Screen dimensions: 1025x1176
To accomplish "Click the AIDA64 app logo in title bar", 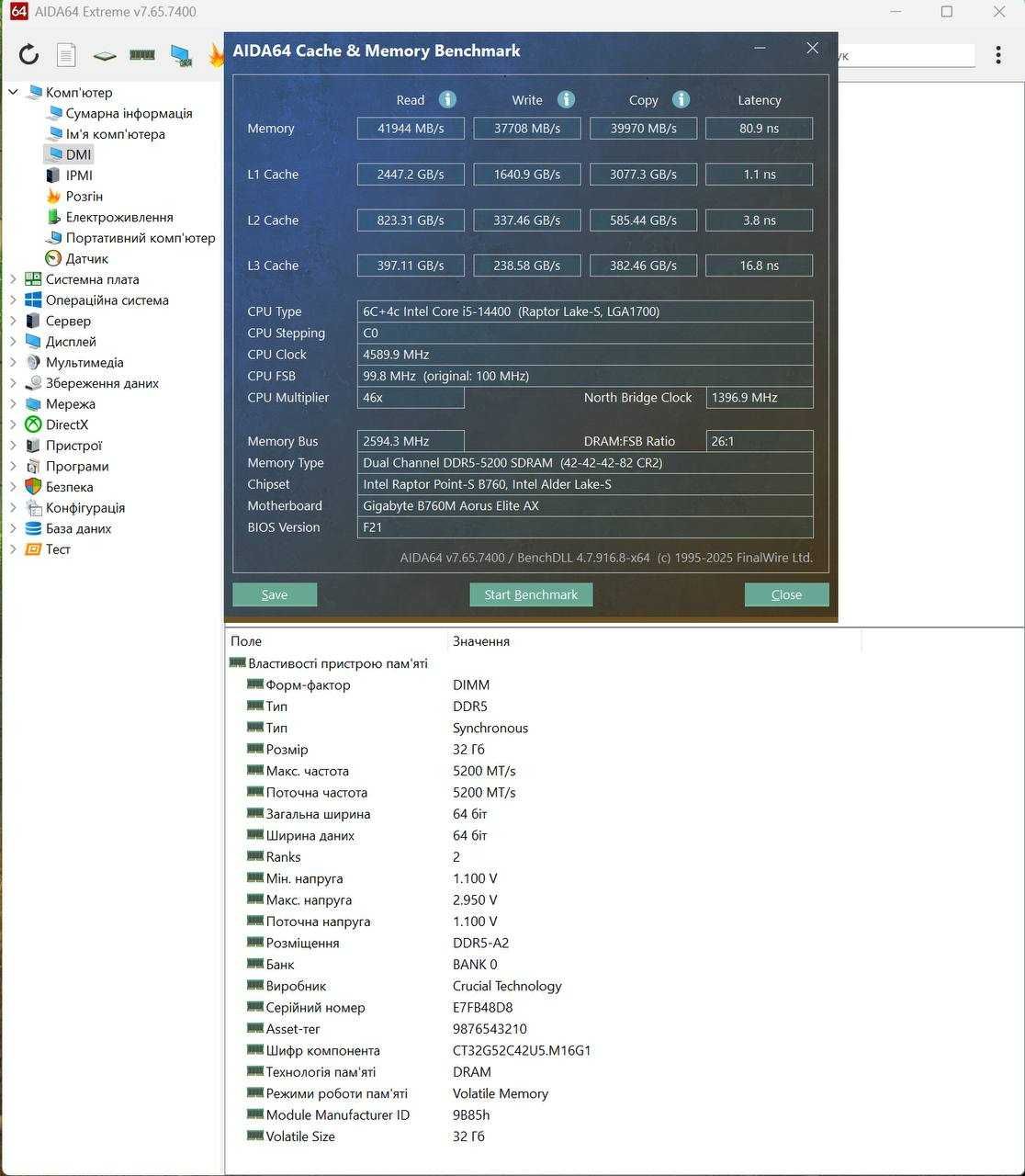I will coord(17,11).
